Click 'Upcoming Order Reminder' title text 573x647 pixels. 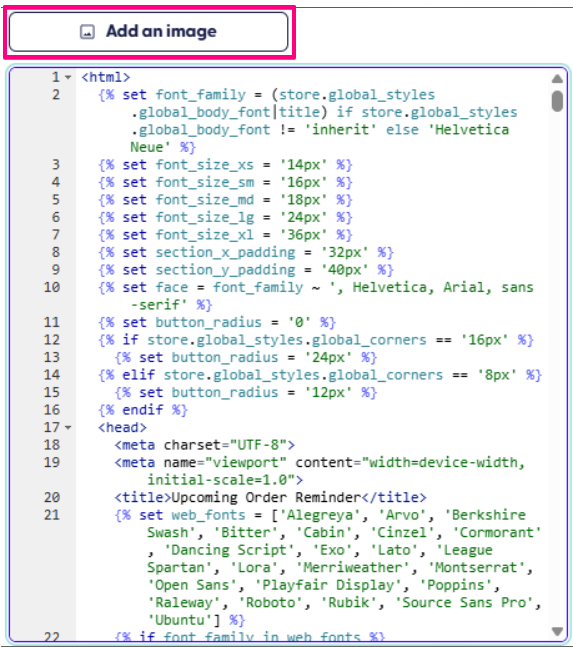(266, 498)
